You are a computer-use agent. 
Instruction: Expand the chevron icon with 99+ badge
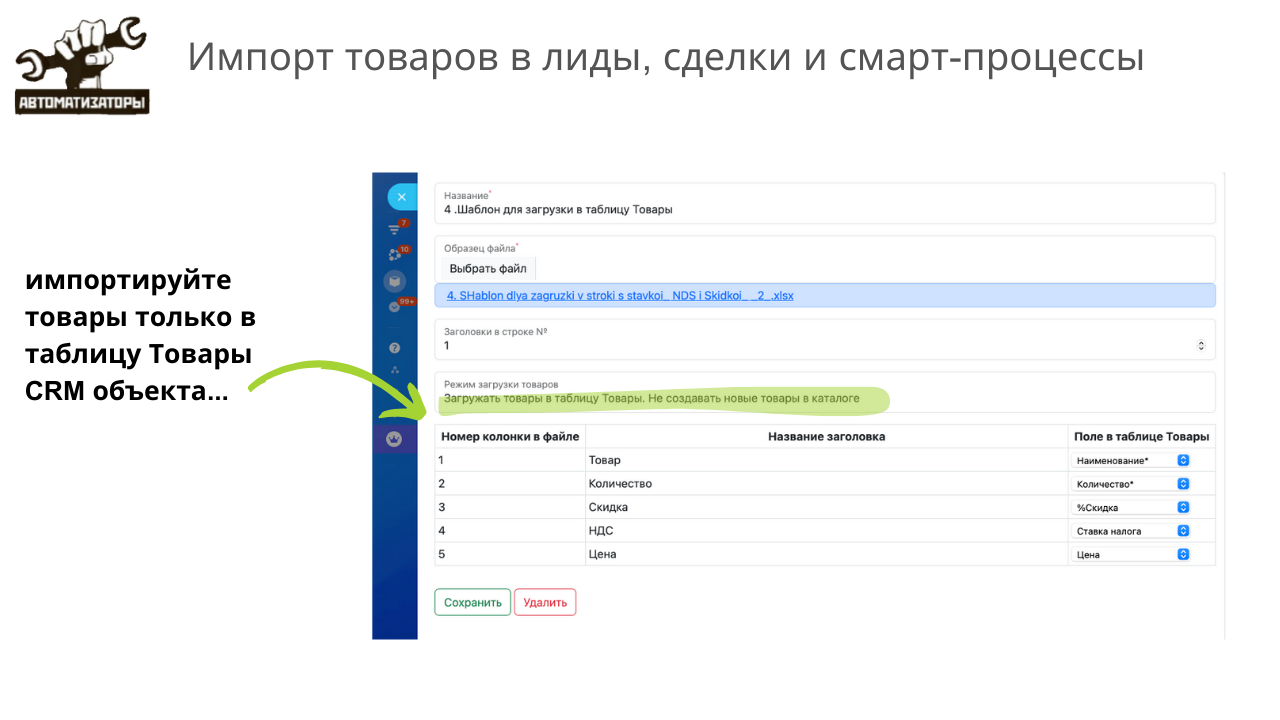[395, 306]
